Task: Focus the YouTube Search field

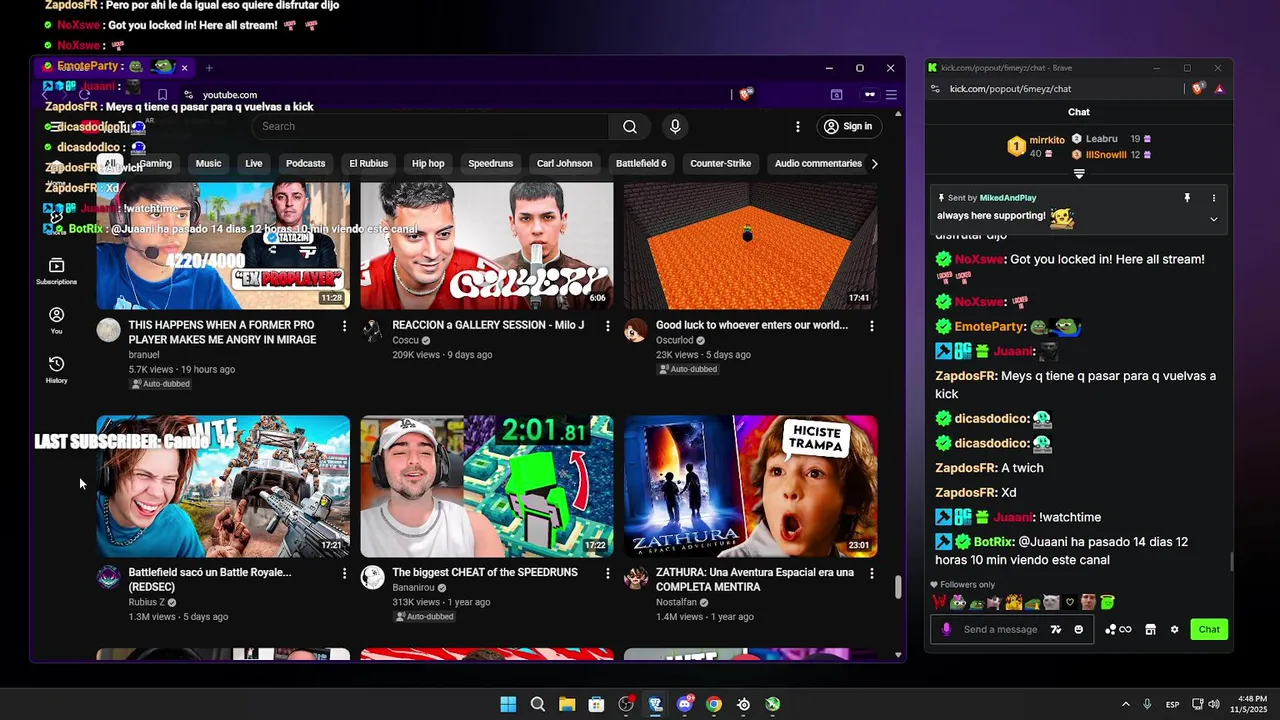Action: click(431, 127)
